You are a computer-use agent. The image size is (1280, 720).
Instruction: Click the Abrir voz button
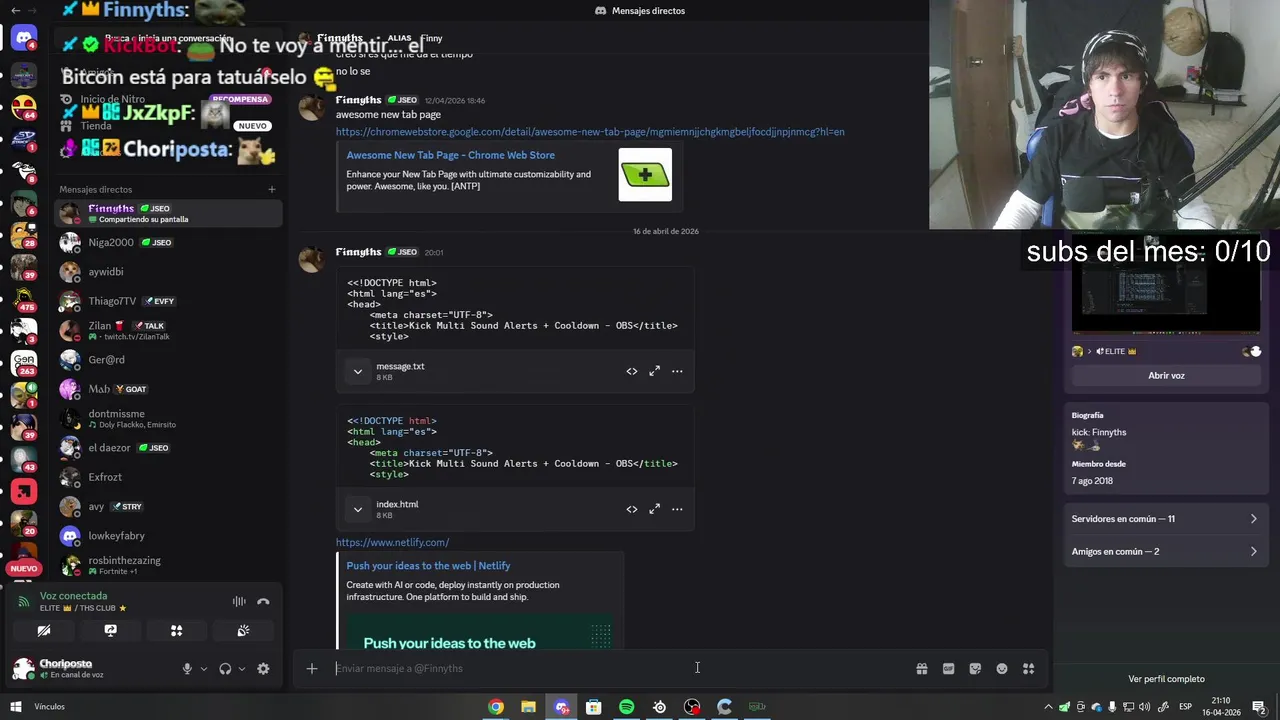(x=1166, y=375)
